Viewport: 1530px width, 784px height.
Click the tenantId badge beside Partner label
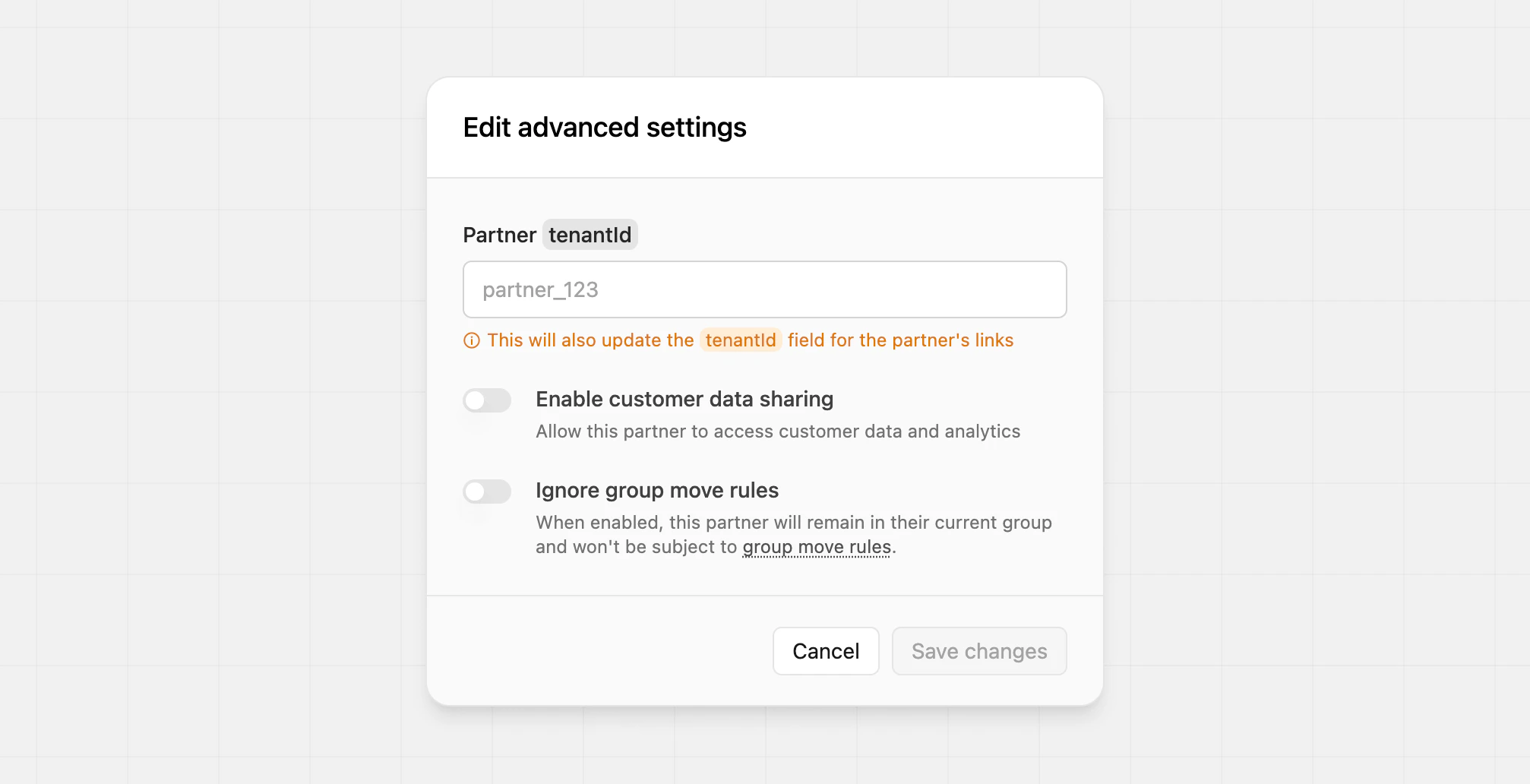click(x=590, y=235)
